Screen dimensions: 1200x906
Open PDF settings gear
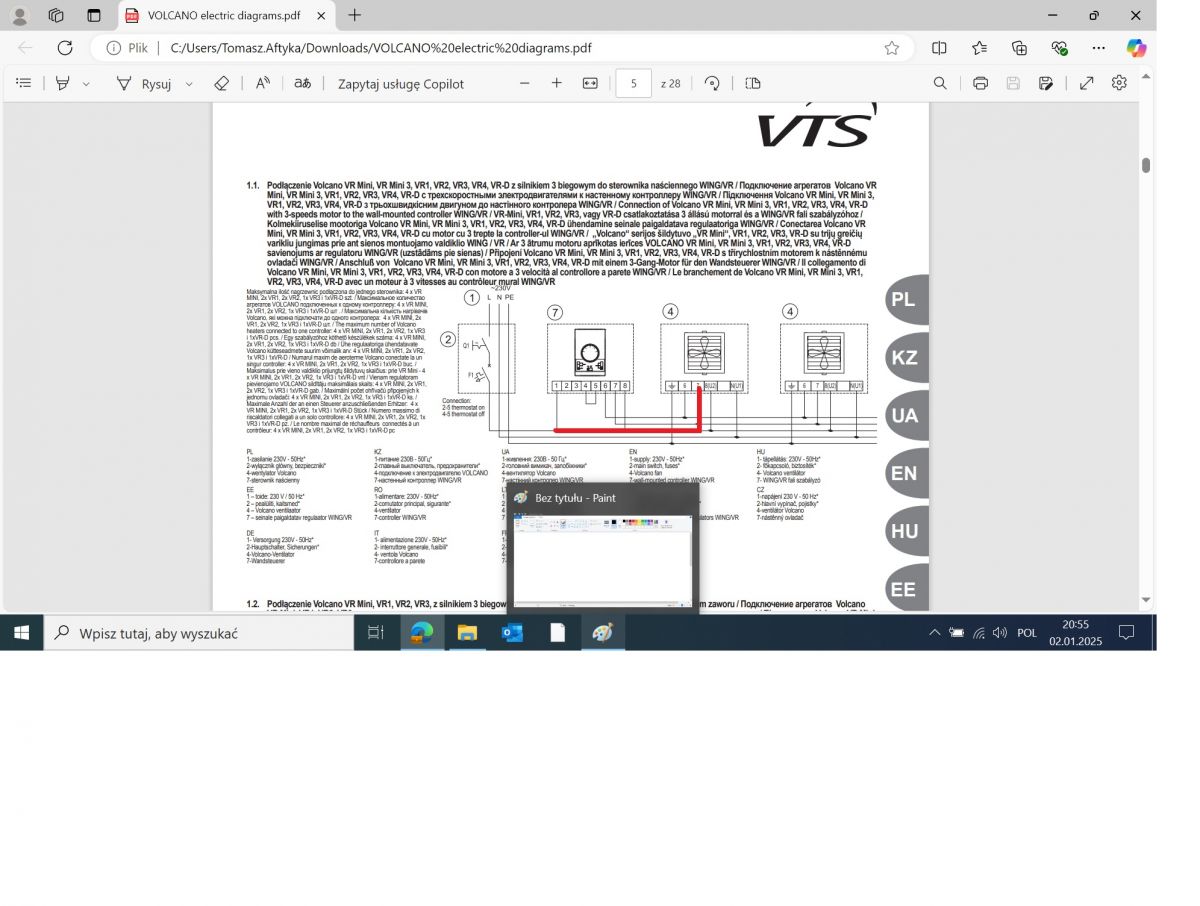coord(1119,84)
